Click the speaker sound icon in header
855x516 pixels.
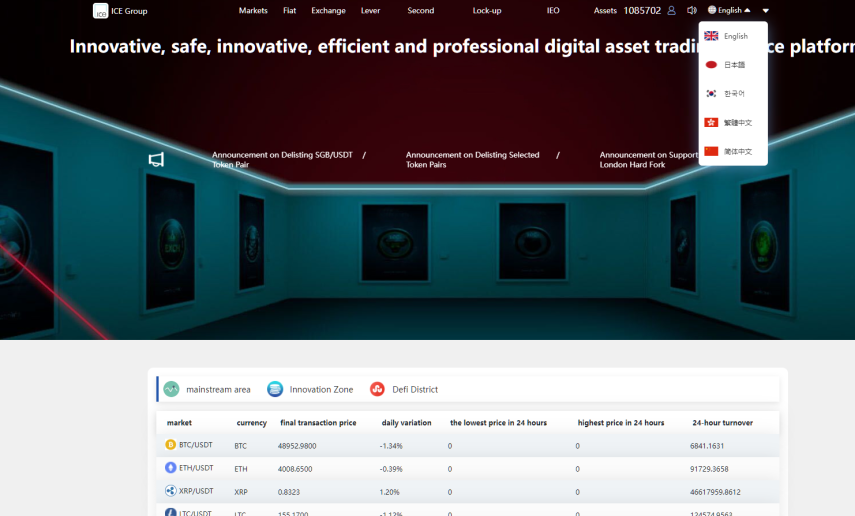(691, 11)
